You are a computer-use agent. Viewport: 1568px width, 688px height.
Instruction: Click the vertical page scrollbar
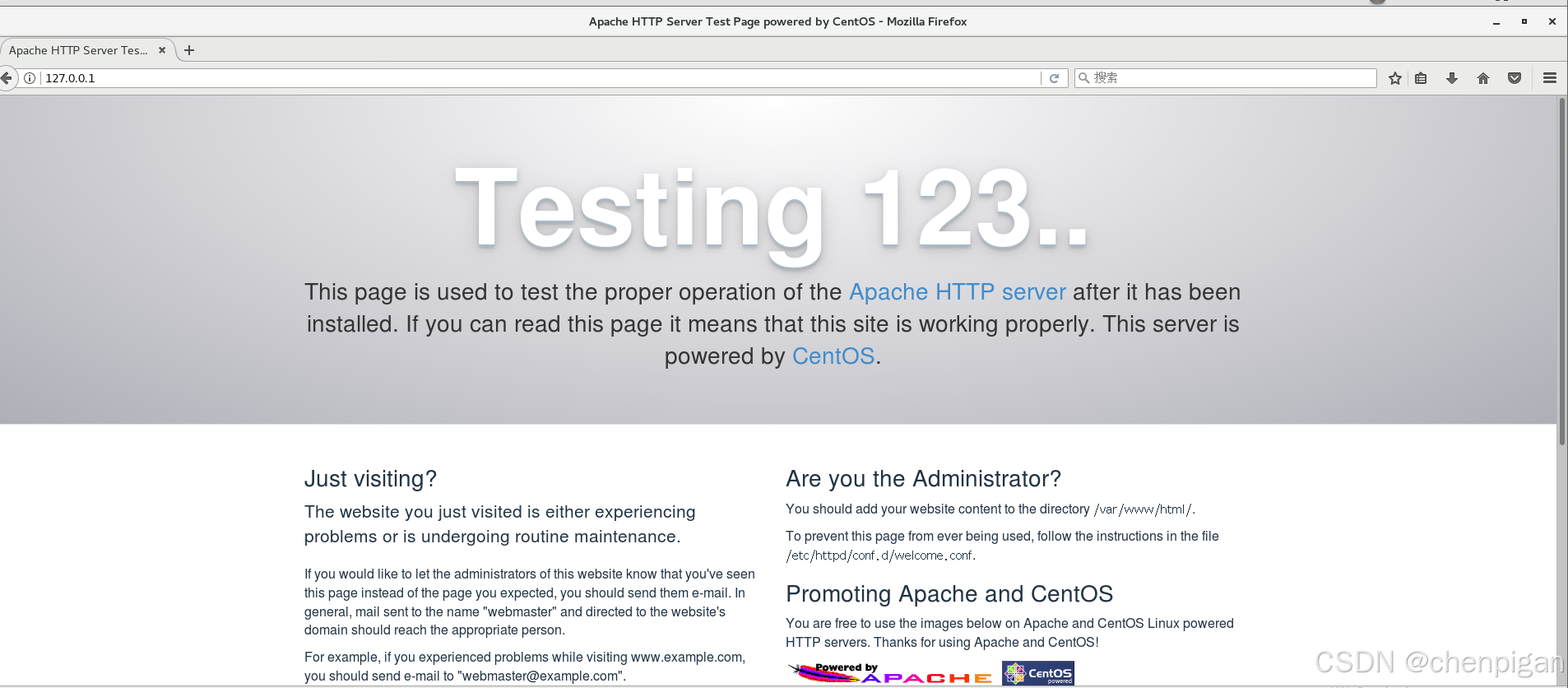pos(1561,272)
